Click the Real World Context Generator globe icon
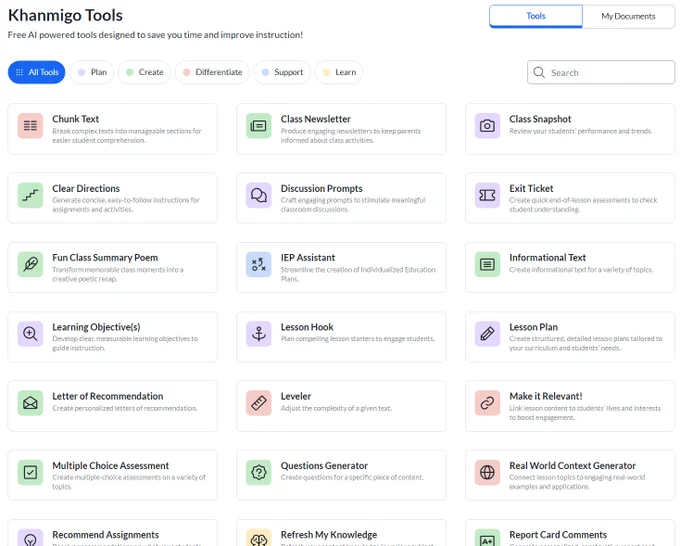Image resolution: width=680 pixels, height=546 pixels. (x=487, y=472)
